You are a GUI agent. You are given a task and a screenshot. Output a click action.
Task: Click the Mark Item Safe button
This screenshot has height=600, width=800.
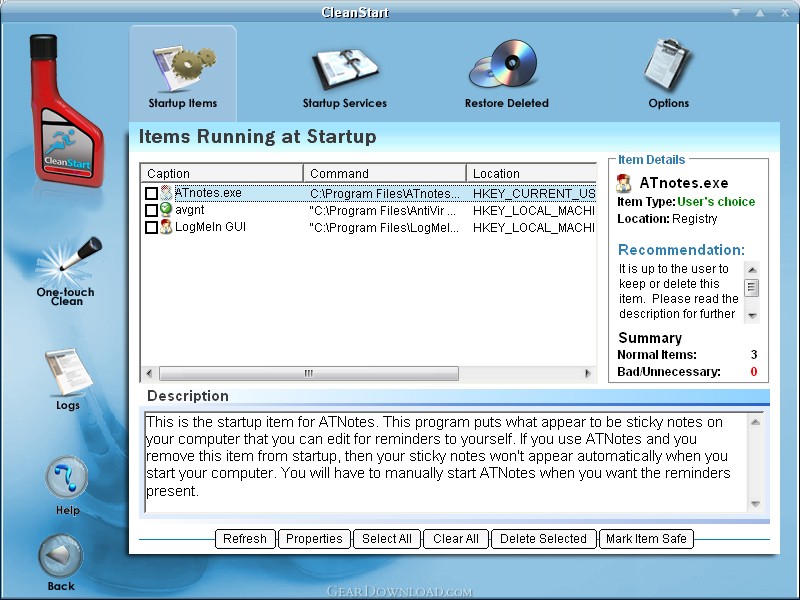pyautogui.click(x=646, y=539)
